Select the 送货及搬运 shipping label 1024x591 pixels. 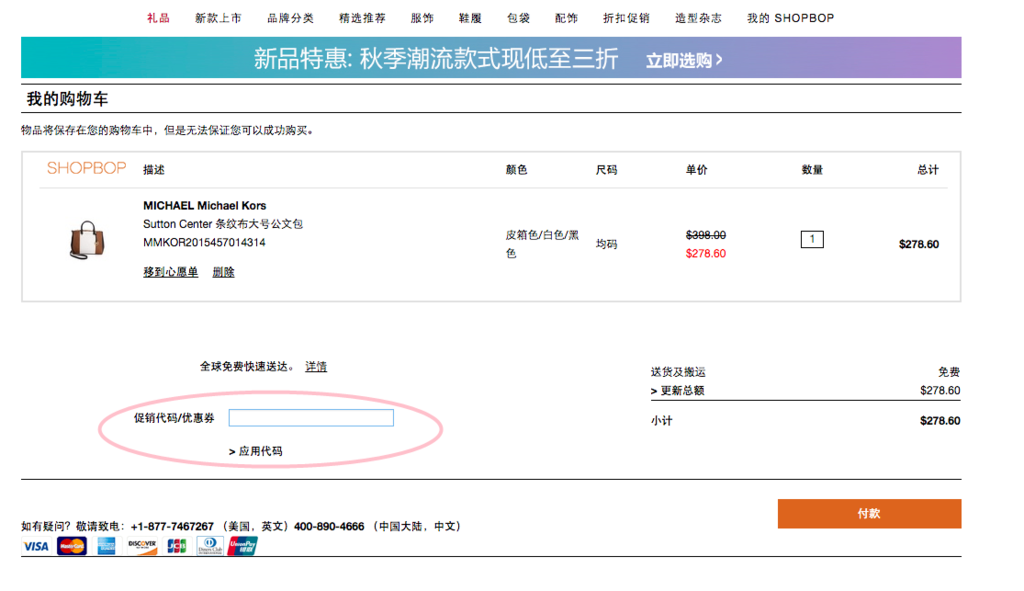point(678,372)
